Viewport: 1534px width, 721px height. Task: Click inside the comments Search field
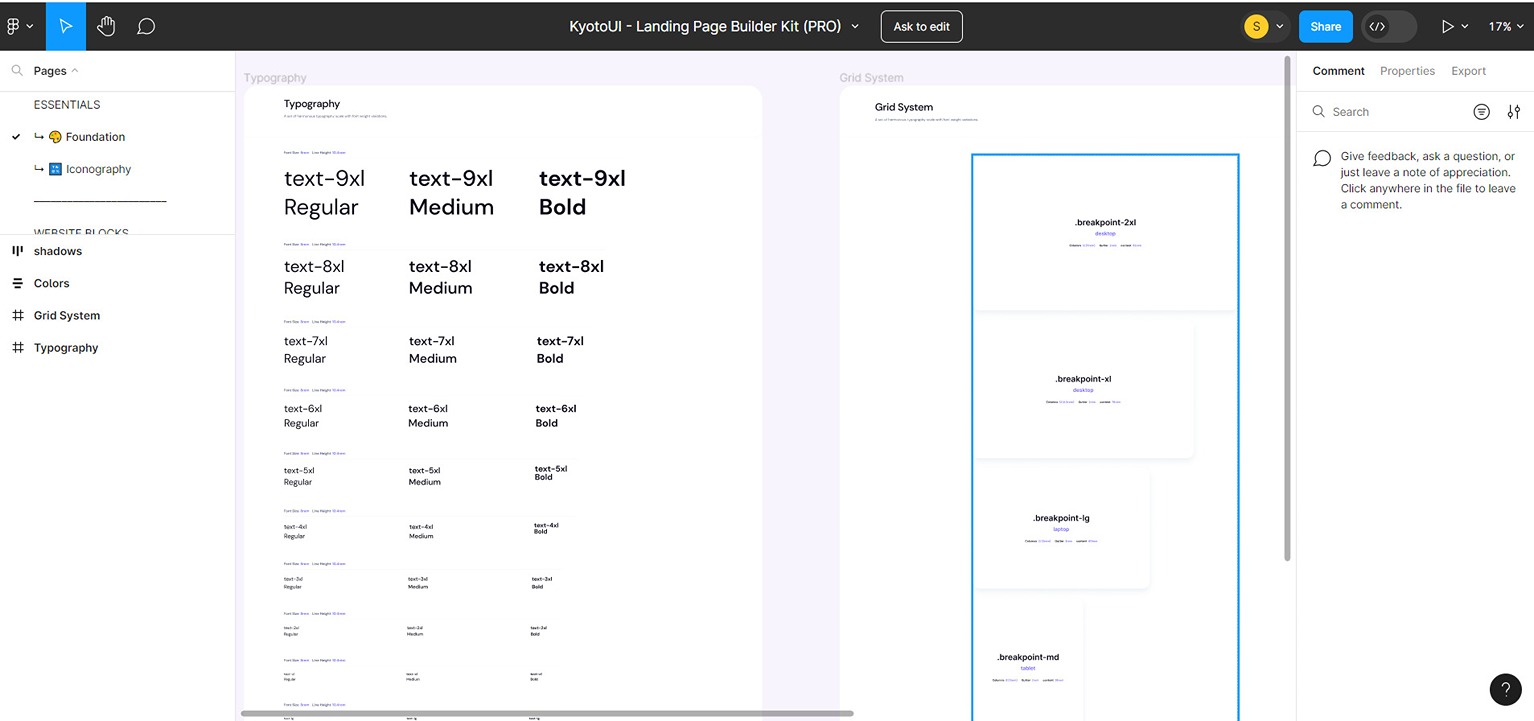(1380, 111)
